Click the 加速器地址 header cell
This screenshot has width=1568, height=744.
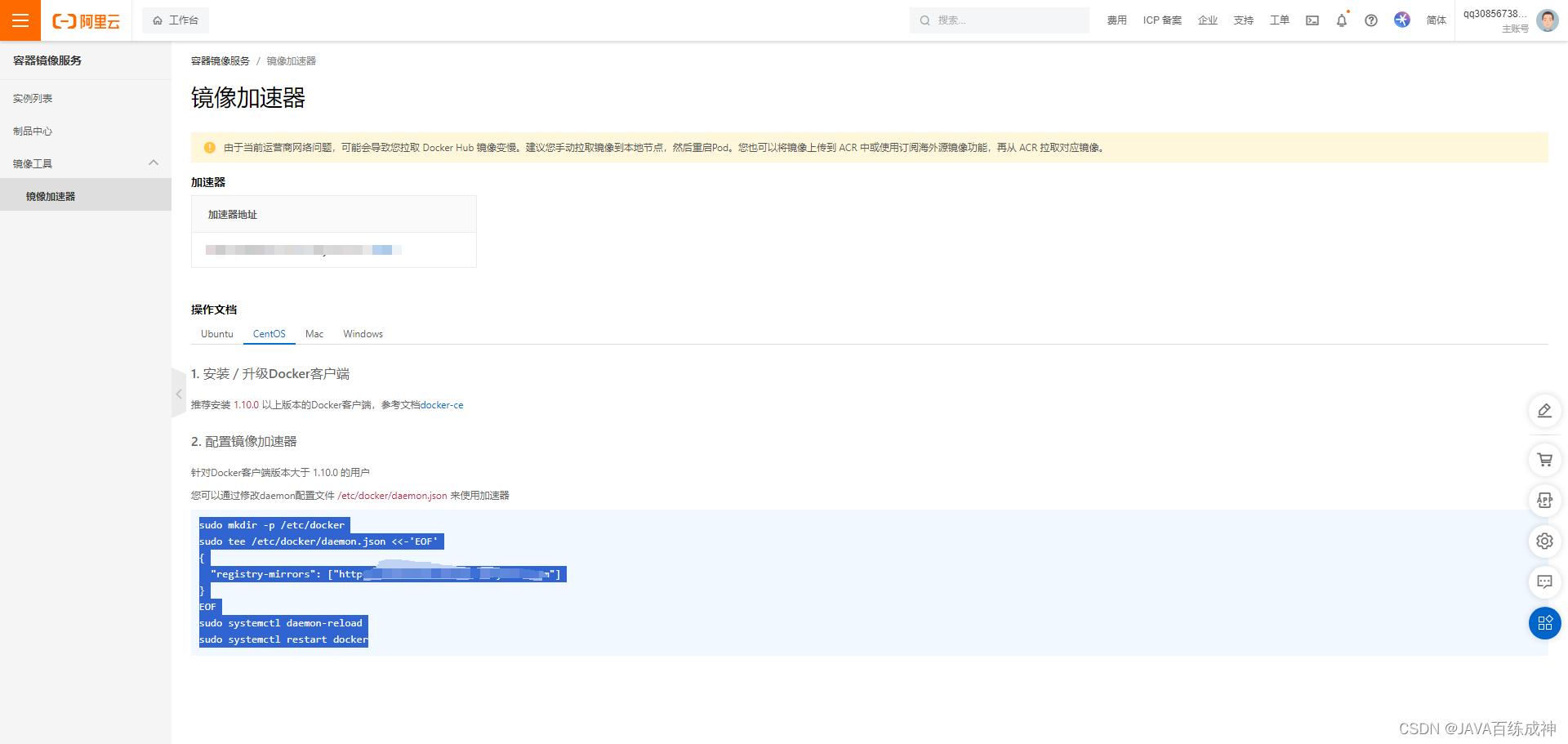coord(333,215)
